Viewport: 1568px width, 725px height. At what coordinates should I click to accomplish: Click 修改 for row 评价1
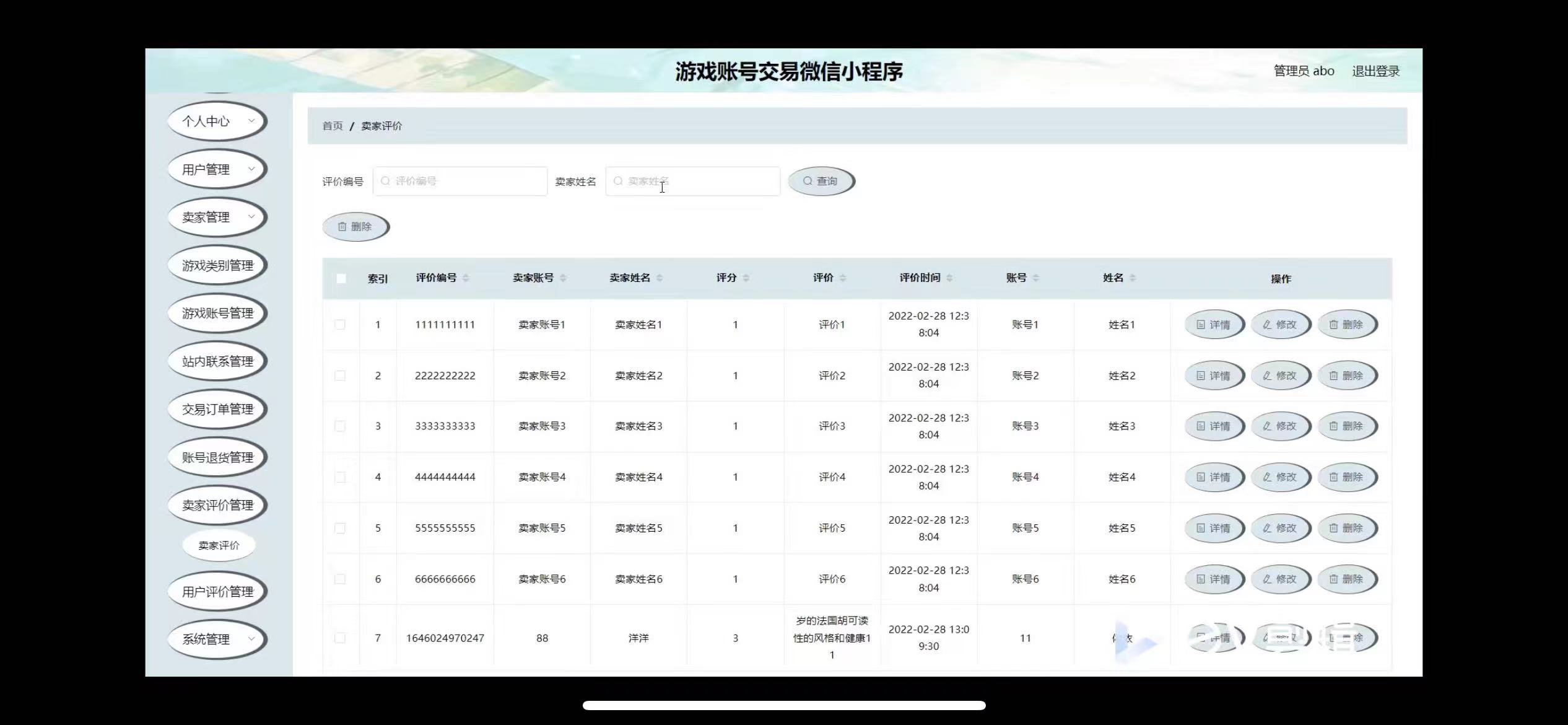tap(1281, 325)
